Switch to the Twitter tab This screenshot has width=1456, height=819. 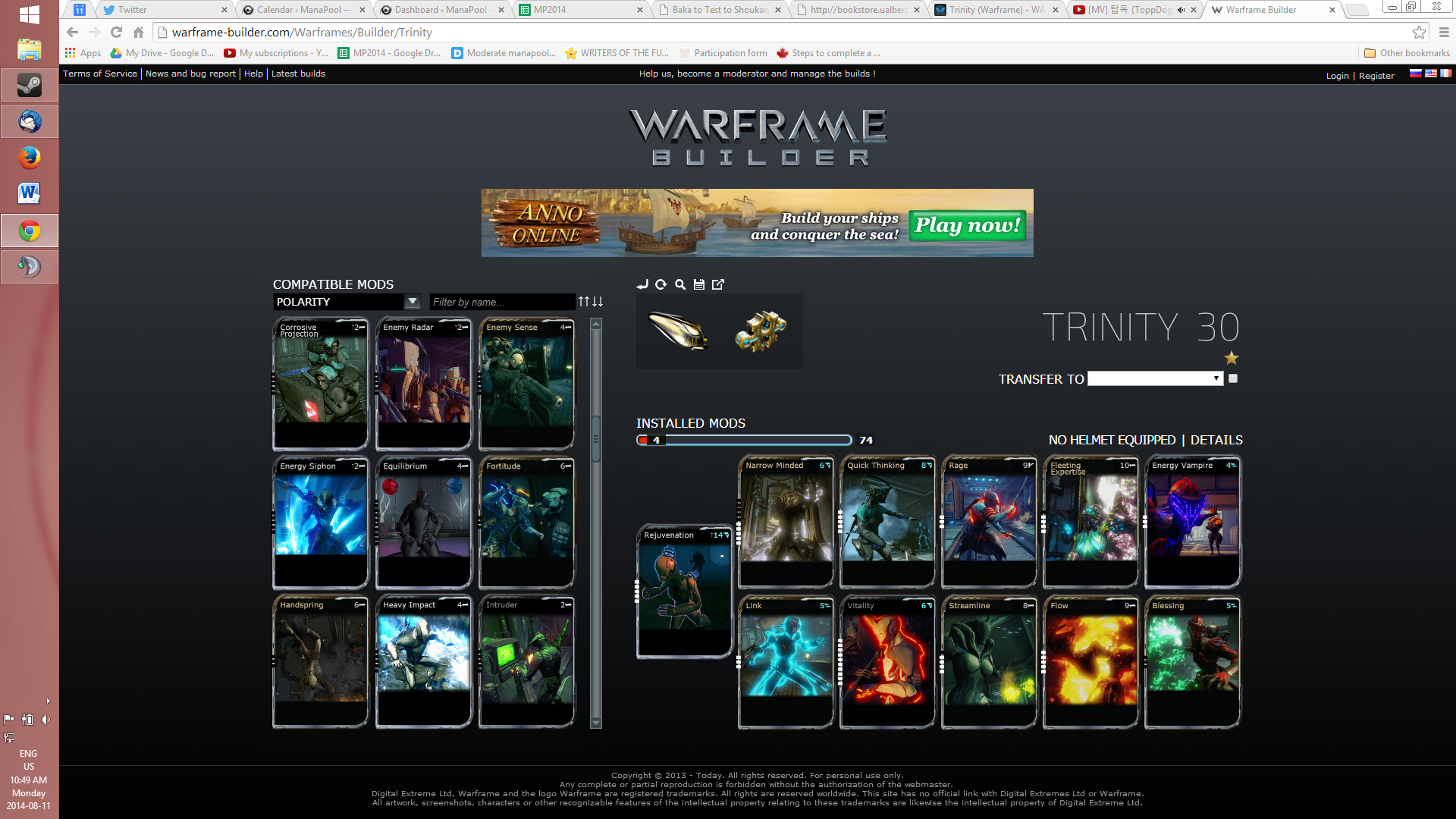pyautogui.click(x=163, y=10)
